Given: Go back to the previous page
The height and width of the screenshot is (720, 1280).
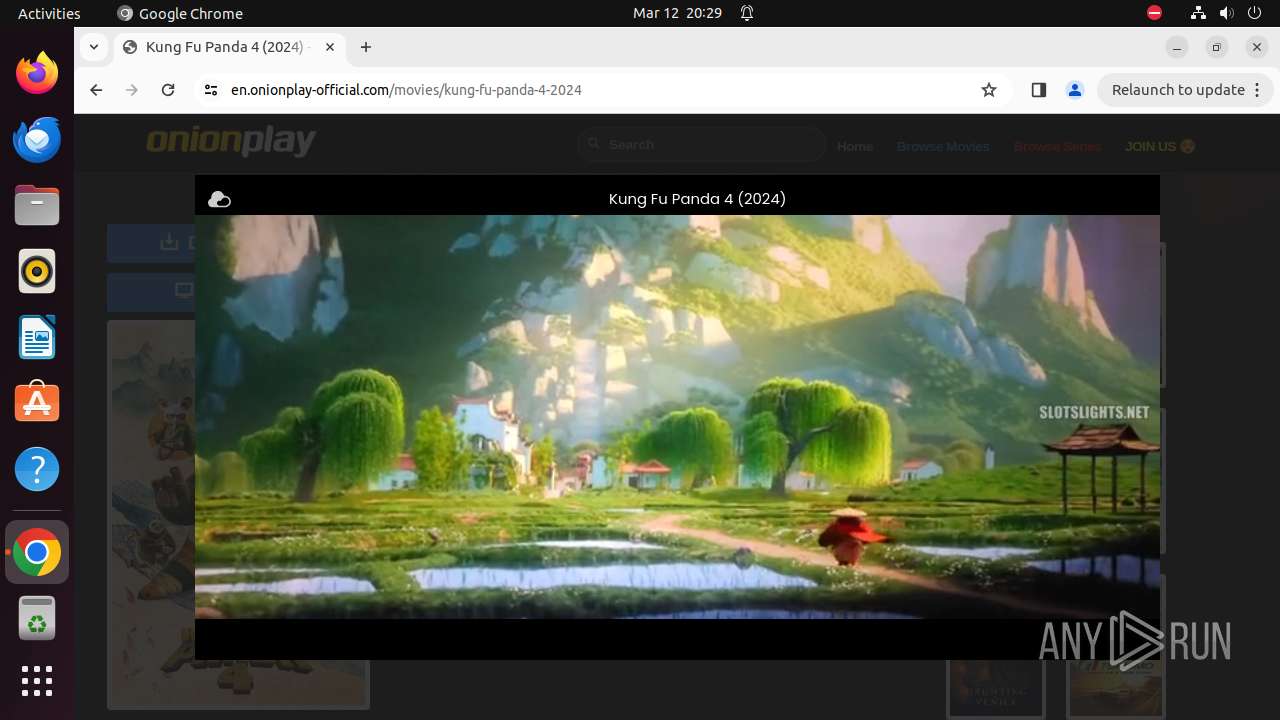Looking at the screenshot, I should click(96, 90).
